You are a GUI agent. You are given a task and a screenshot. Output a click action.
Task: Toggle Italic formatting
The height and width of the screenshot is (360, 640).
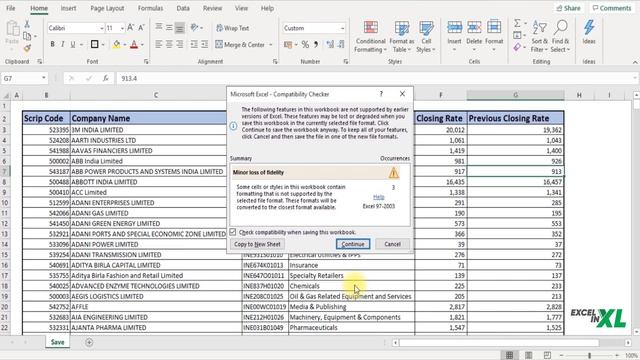point(62,44)
